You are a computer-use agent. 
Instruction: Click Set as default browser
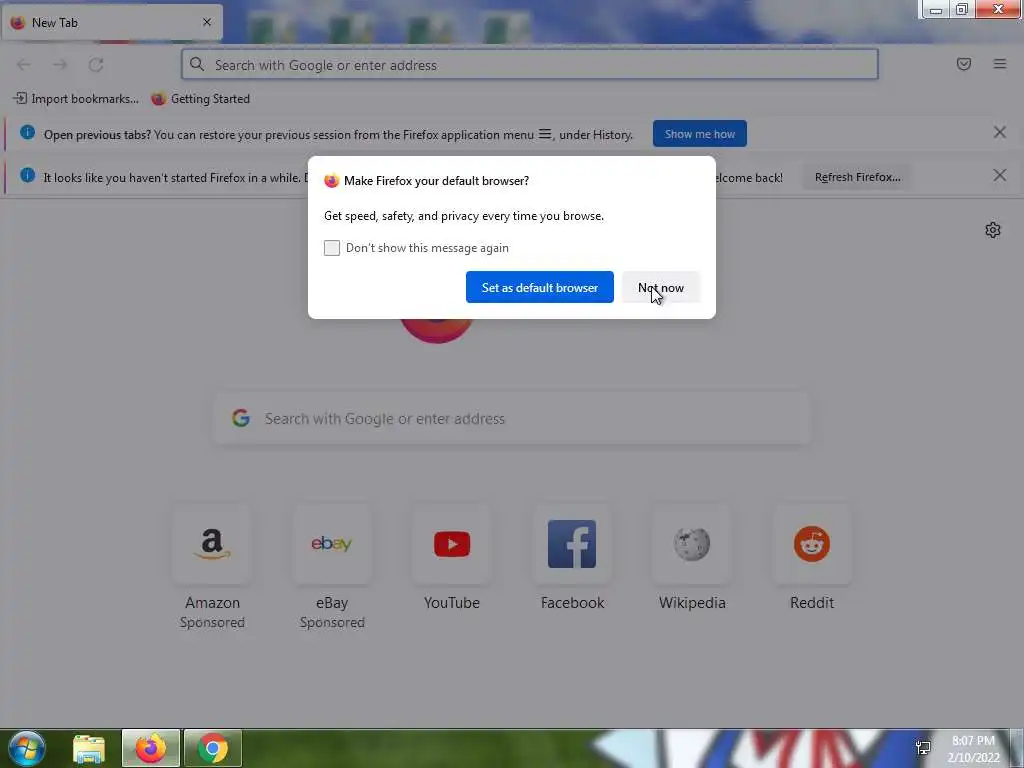(539, 287)
